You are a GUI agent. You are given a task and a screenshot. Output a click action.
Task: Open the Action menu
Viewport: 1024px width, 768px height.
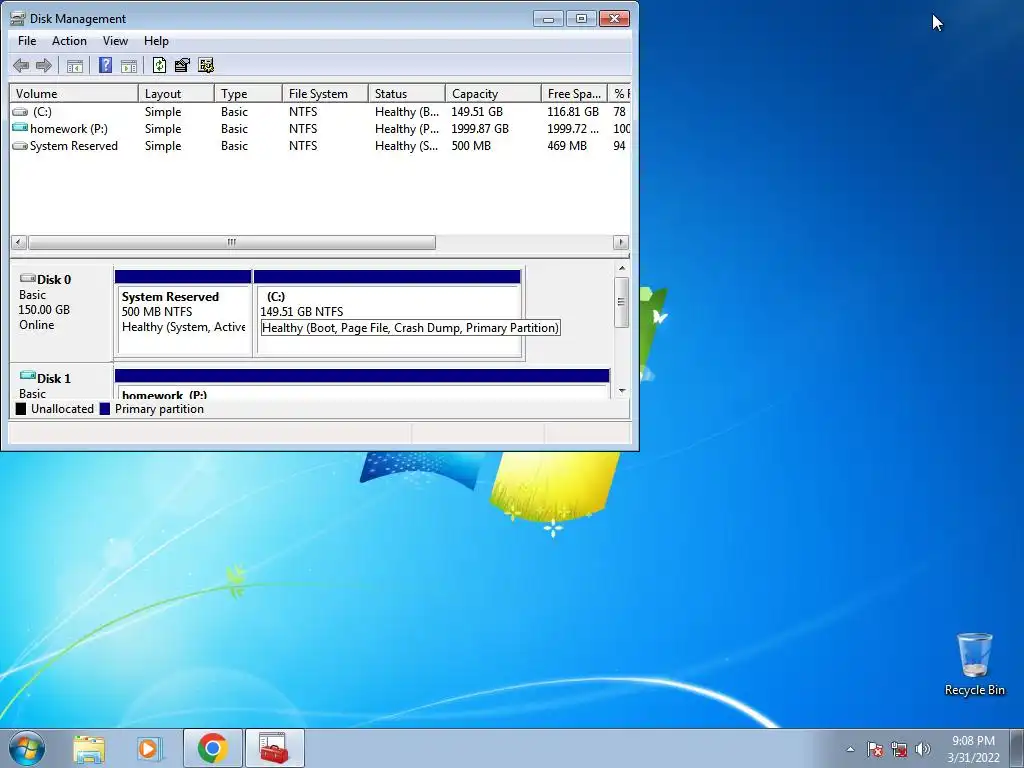69,40
